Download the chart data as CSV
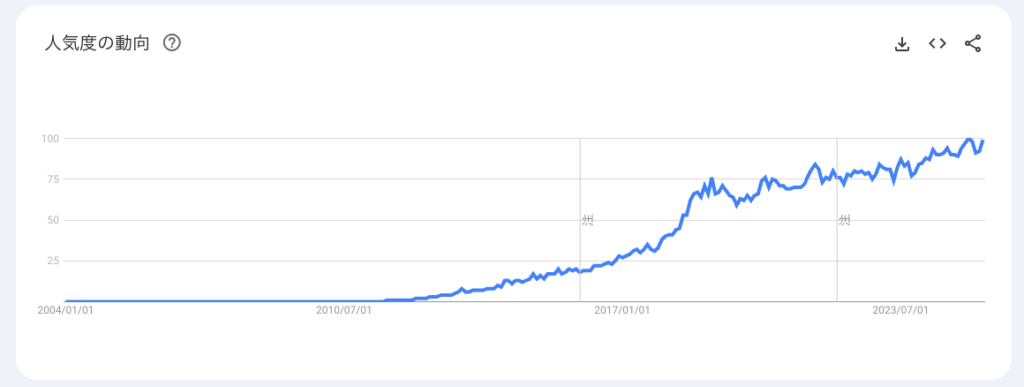The image size is (1024, 387). coord(902,44)
